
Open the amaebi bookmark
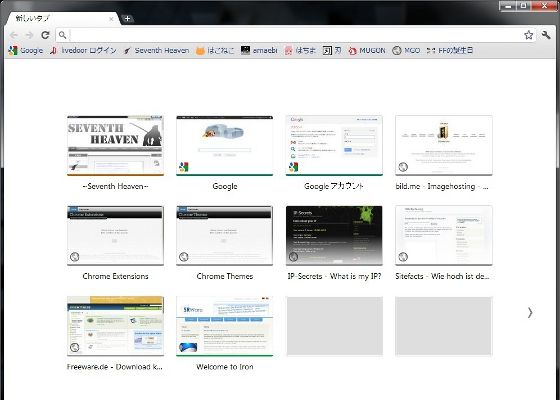(x=259, y=51)
